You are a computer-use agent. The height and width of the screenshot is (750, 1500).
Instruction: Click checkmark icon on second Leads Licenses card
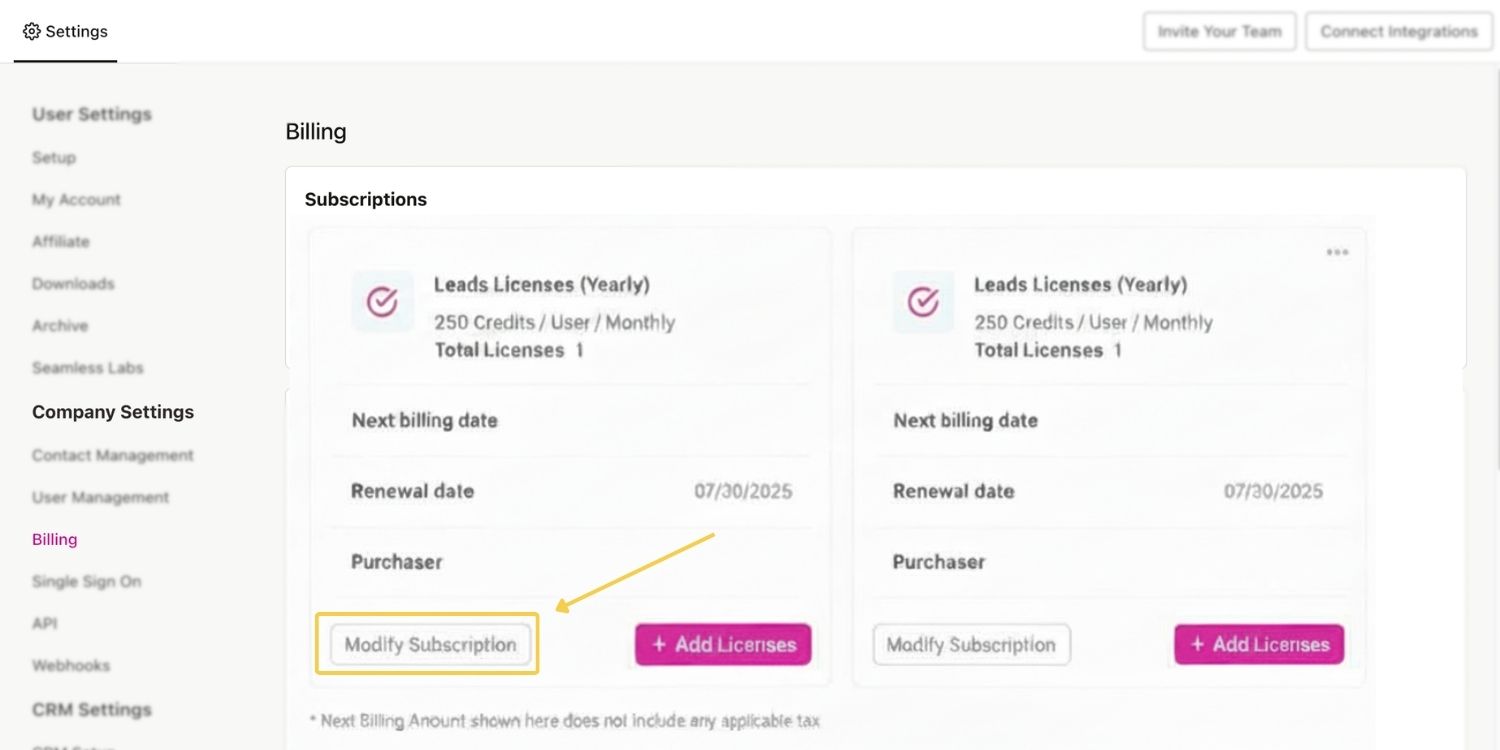[923, 301]
